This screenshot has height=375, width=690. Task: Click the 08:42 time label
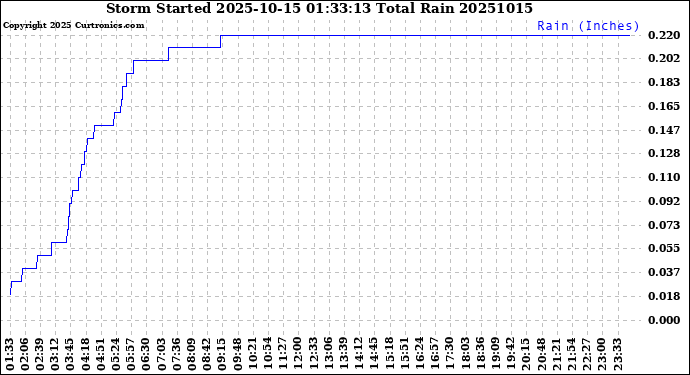[208, 355]
